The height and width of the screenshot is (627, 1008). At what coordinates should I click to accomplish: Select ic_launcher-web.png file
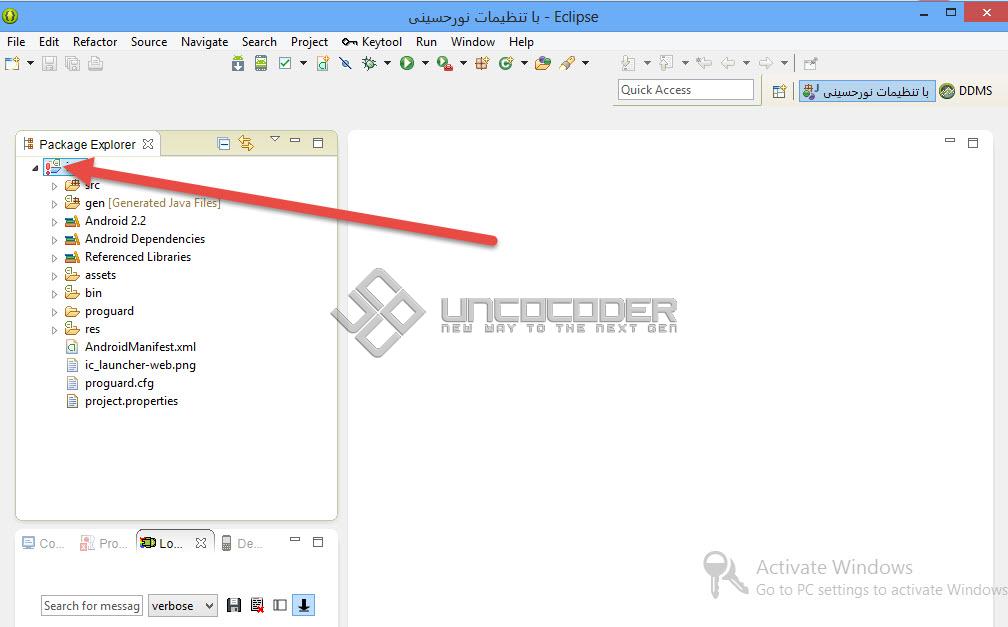click(140, 365)
